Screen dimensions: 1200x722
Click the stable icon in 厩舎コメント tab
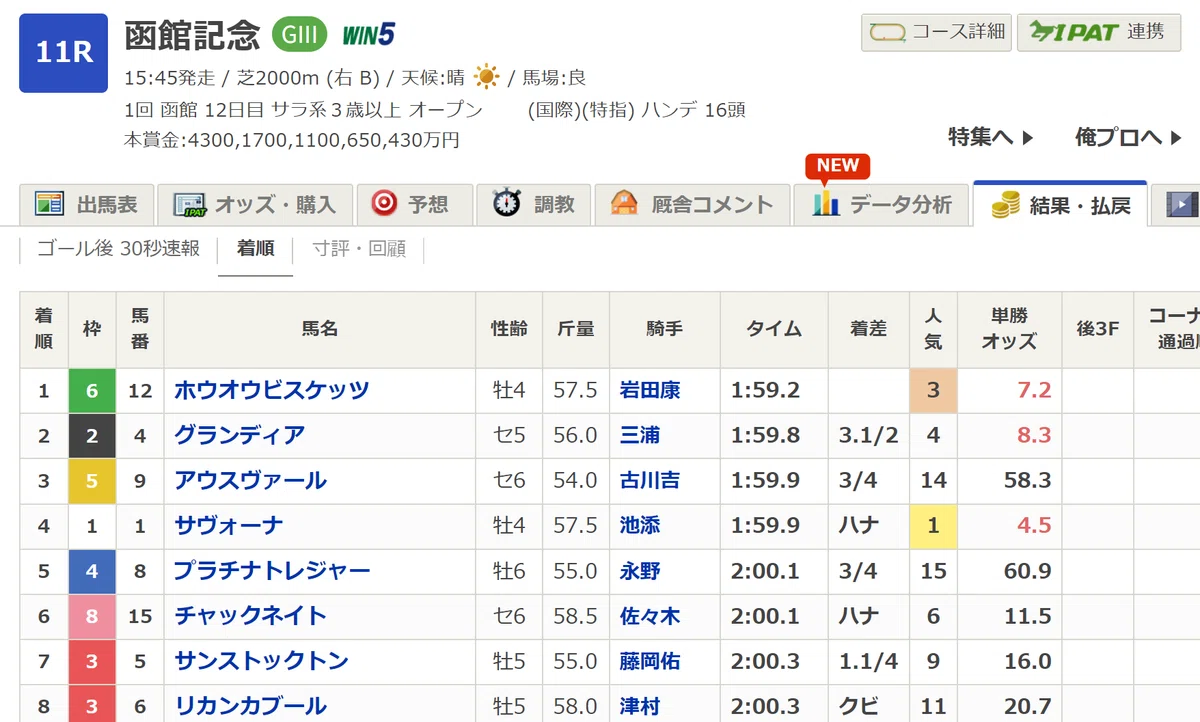624,204
